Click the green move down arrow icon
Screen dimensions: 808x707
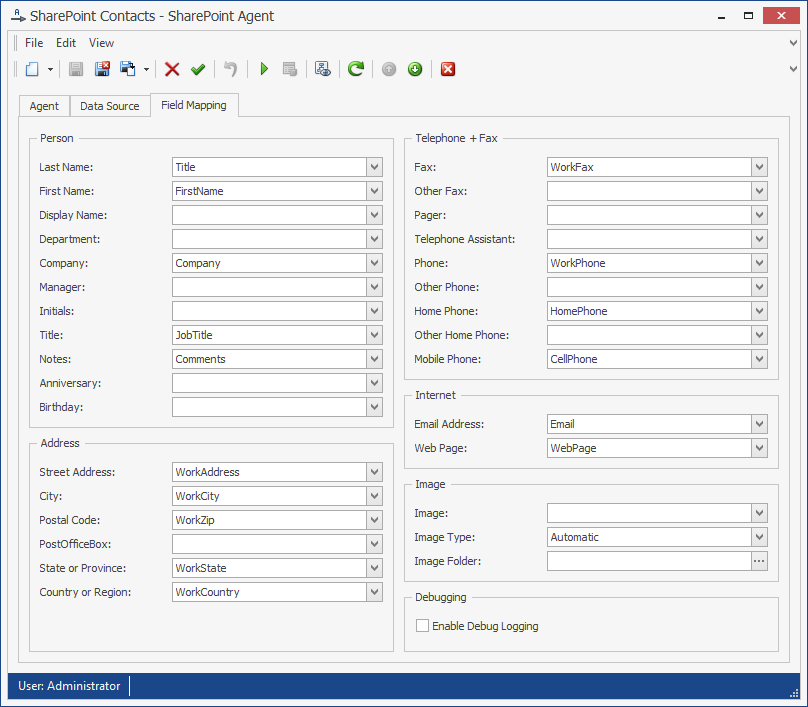(x=415, y=69)
